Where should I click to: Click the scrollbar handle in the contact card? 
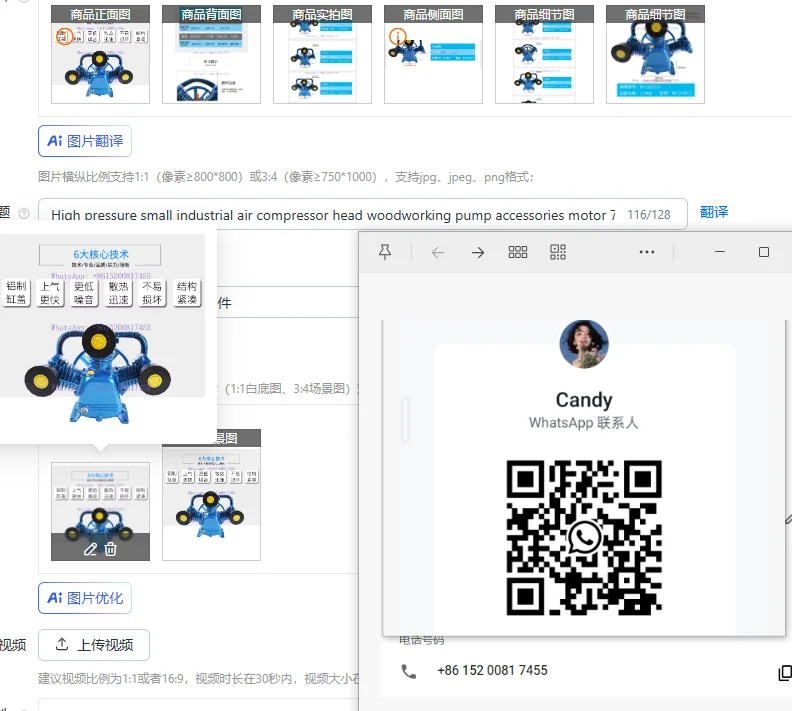coord(405,420)
